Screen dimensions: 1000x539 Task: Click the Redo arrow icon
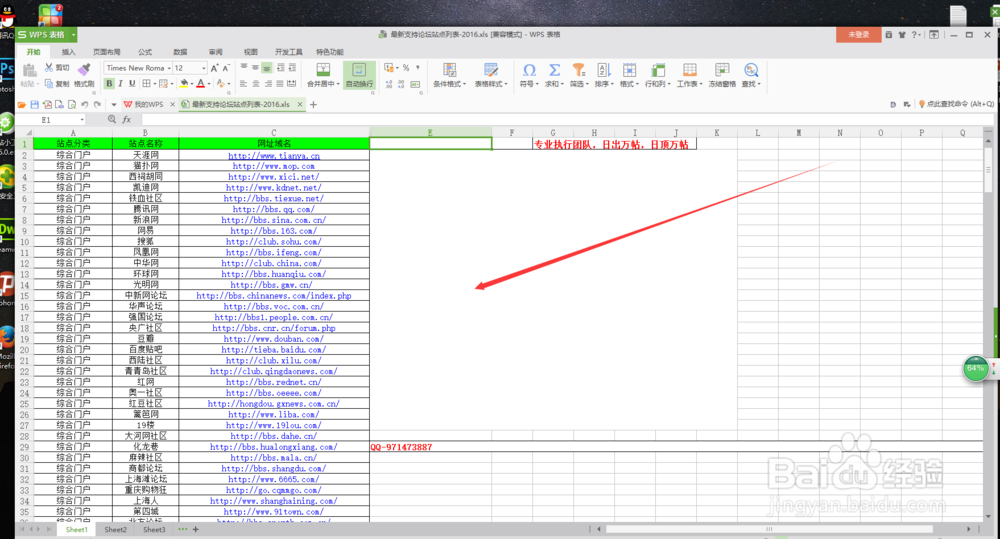coord(97,105)
